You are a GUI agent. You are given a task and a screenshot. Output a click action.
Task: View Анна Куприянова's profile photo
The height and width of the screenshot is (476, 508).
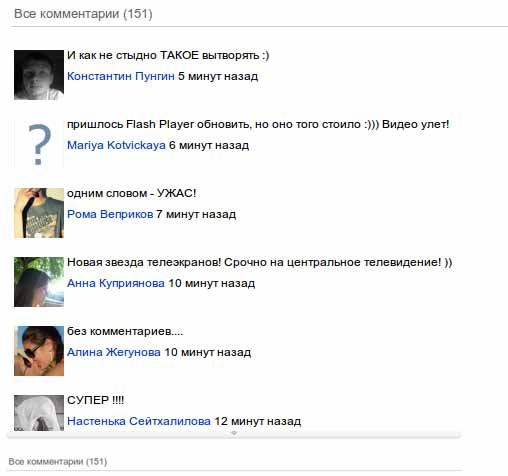coord(39,282)
